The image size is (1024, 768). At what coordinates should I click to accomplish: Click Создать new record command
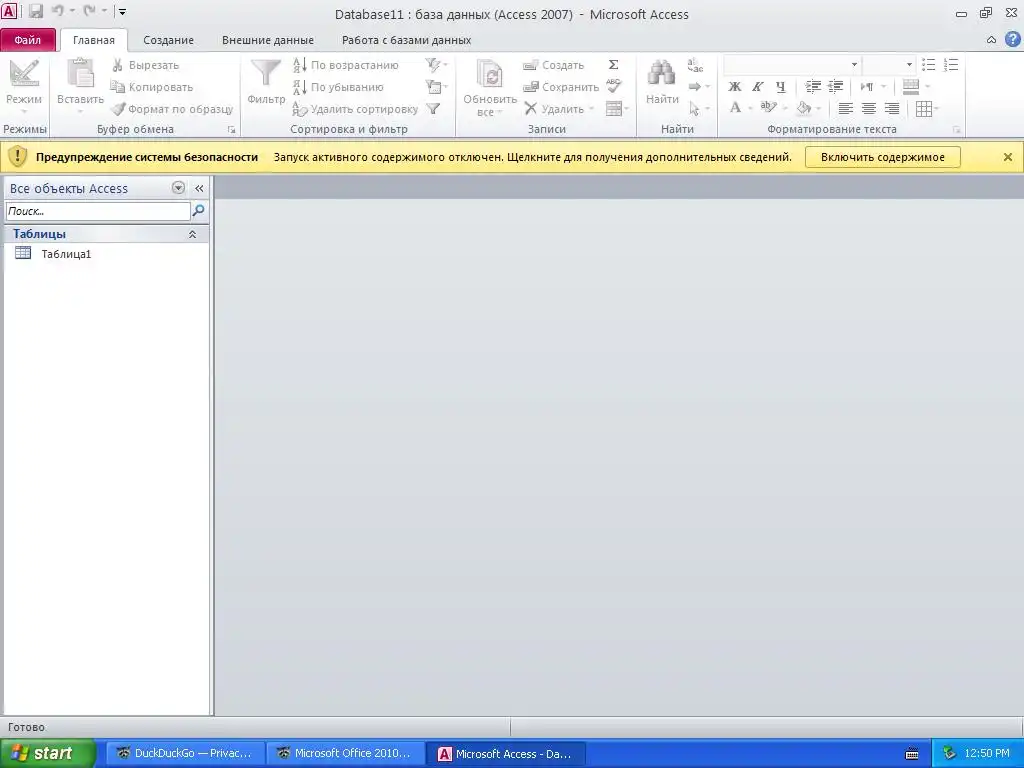tap(554, 65)
